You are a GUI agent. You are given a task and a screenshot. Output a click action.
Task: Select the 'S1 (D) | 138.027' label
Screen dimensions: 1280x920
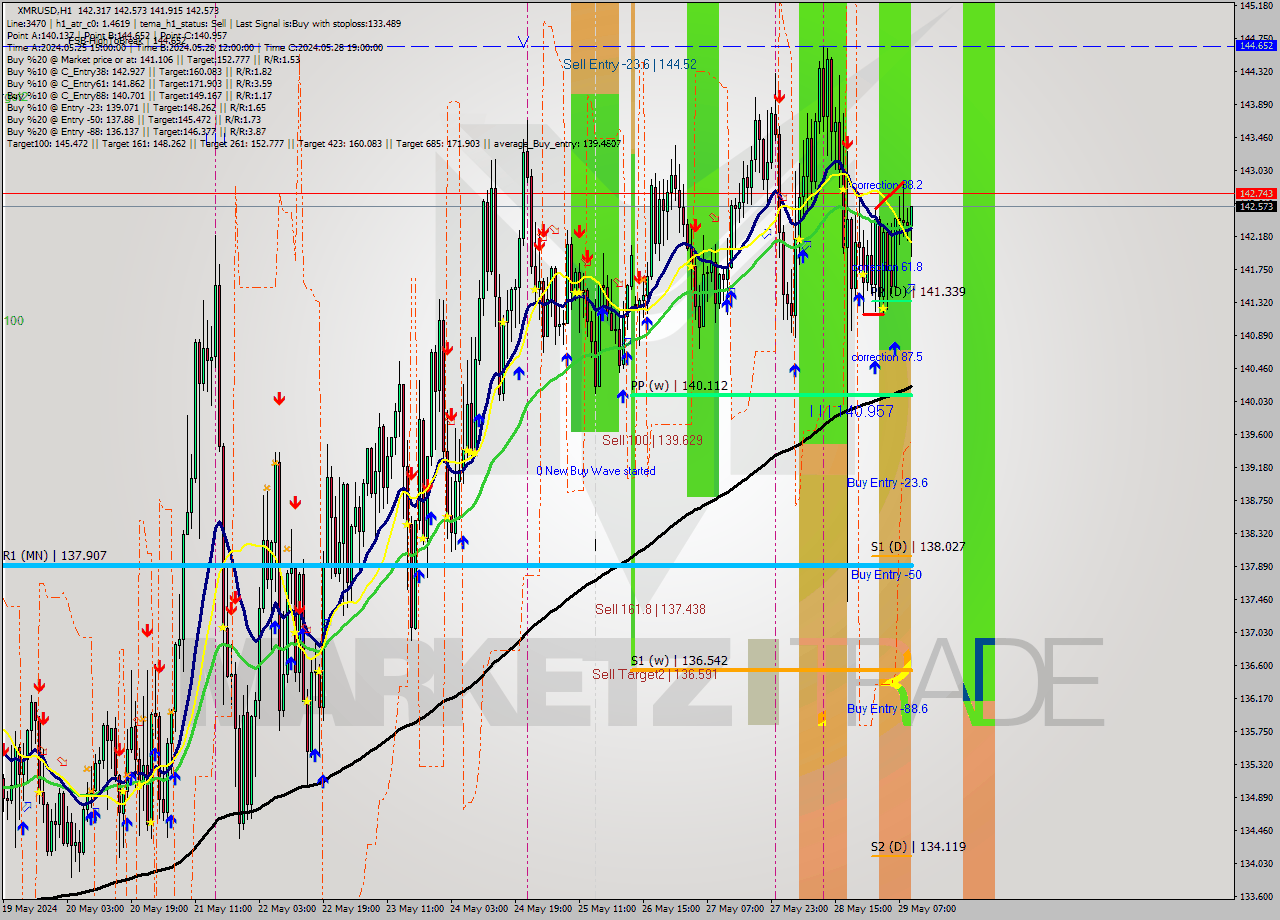pos(917,547)
